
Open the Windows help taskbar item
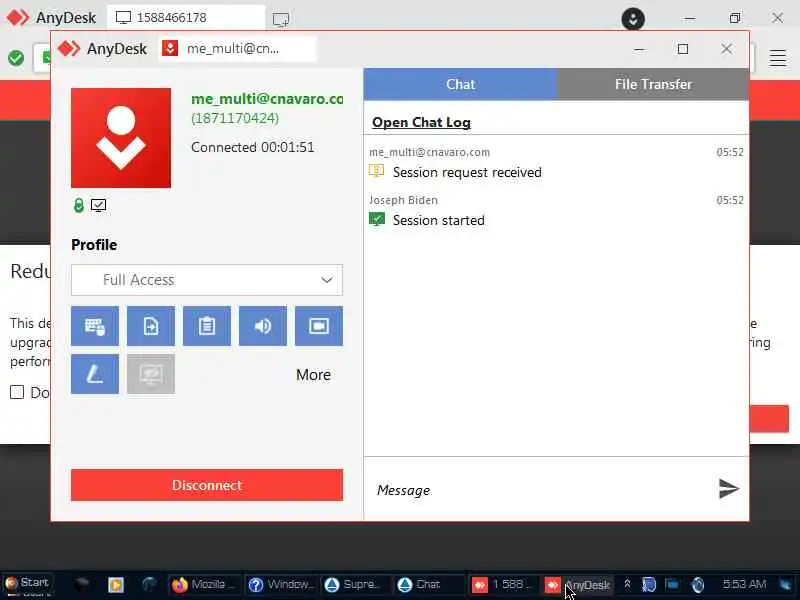tap(281, 584)
